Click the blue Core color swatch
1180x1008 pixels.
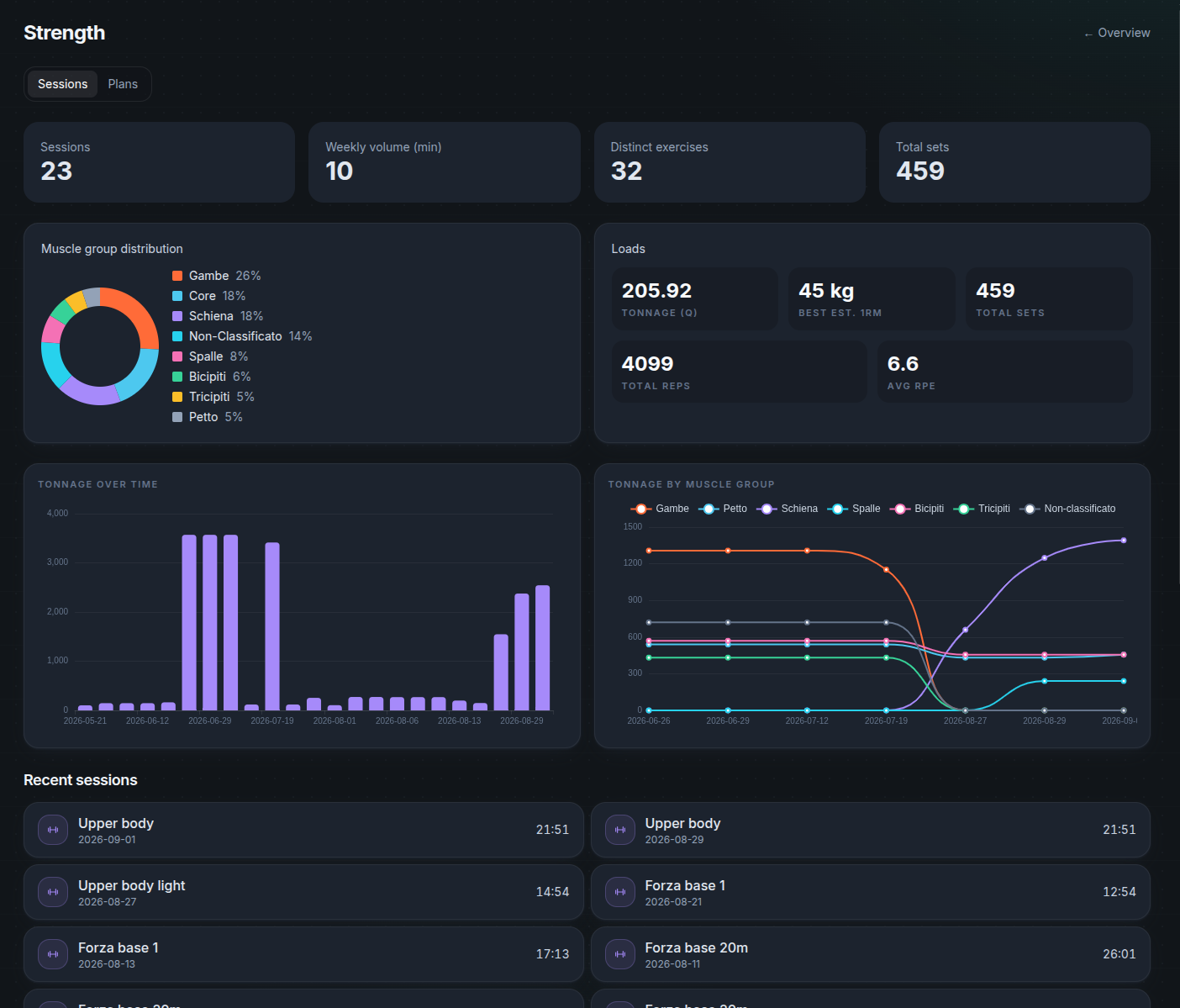pos(177,296)
